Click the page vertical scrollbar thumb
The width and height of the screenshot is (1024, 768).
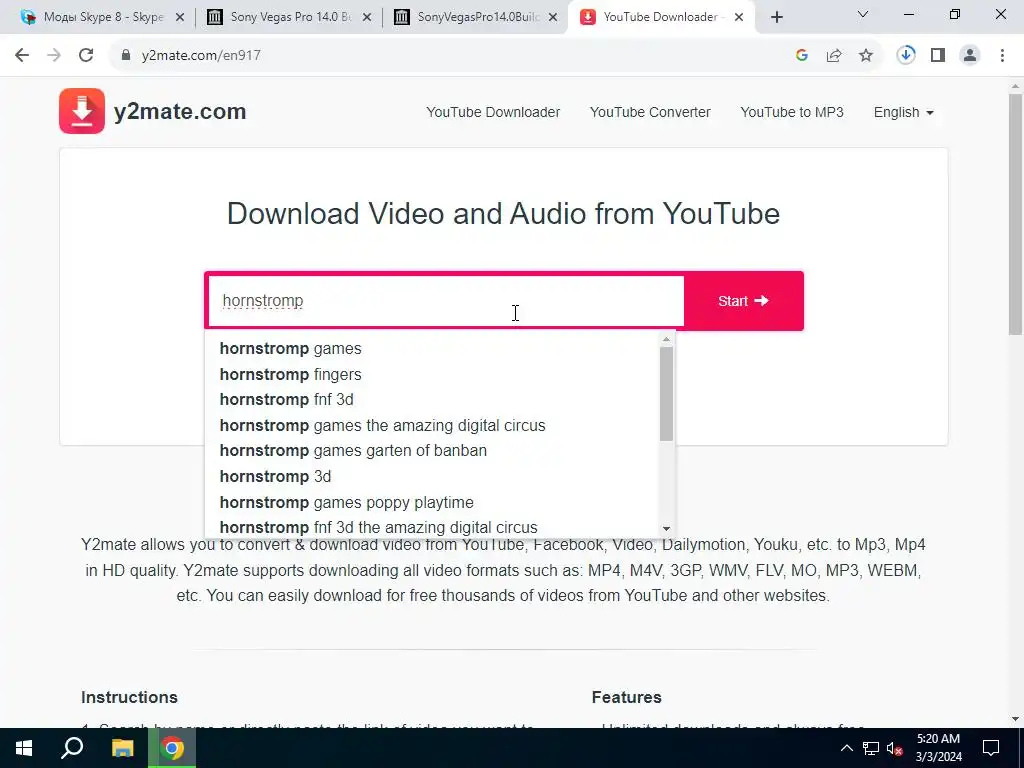point(1016,216)
